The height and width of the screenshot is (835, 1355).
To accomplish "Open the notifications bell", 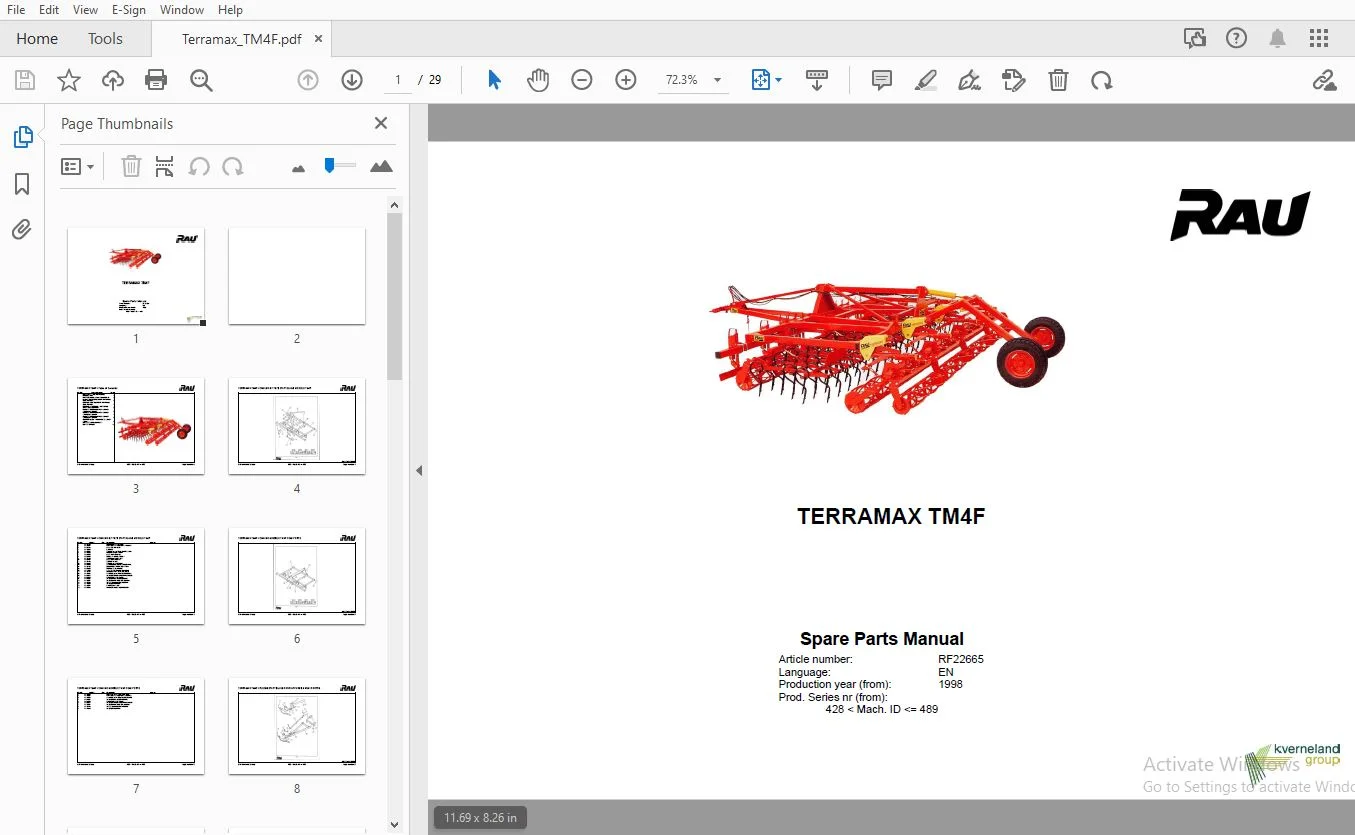I will click(1277, 39).
